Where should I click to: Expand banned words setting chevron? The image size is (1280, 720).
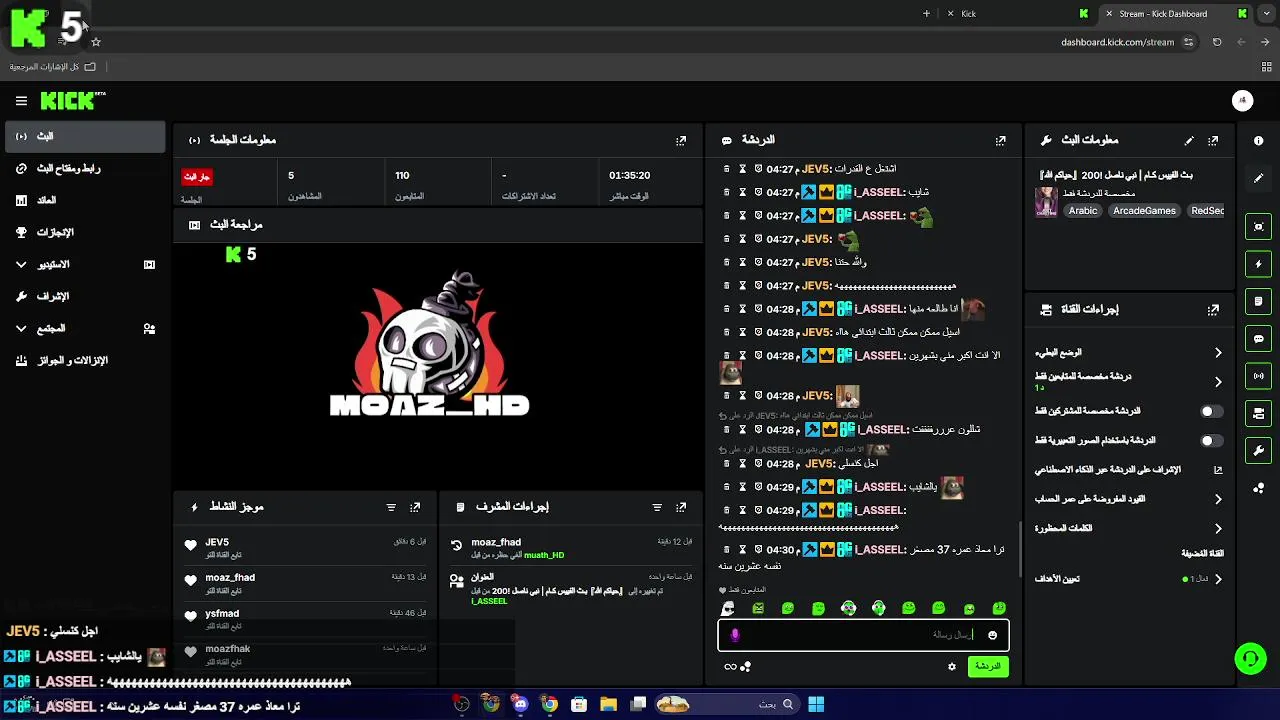(1218, 528)
